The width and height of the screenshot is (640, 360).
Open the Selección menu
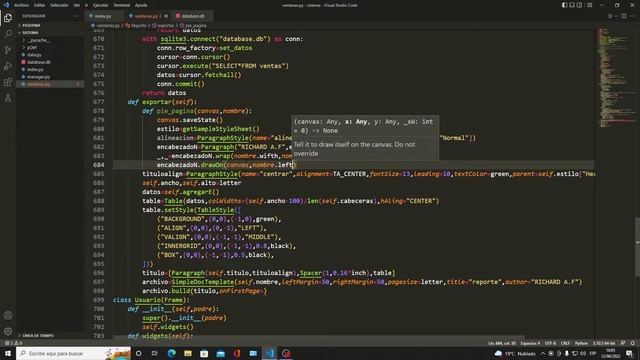(59, 5)
